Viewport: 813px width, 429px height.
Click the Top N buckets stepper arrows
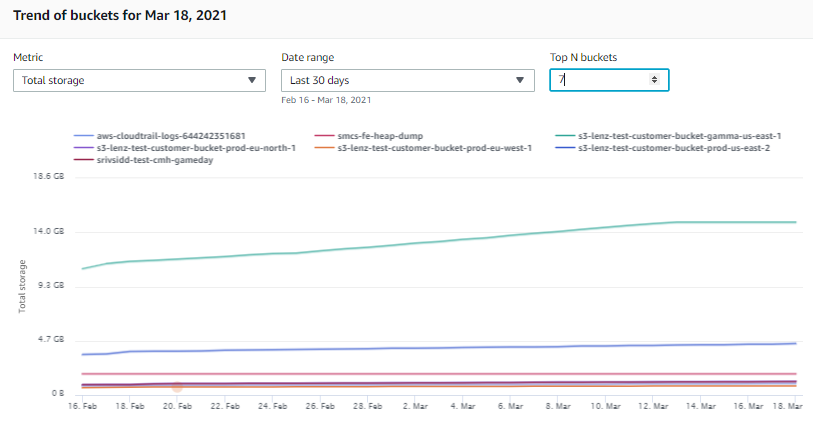654,80
